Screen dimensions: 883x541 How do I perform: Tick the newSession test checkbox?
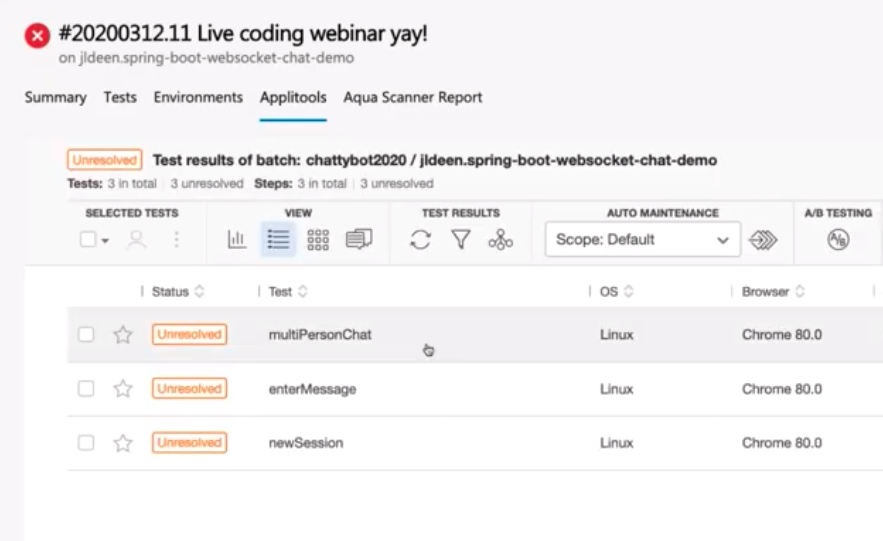86,443
